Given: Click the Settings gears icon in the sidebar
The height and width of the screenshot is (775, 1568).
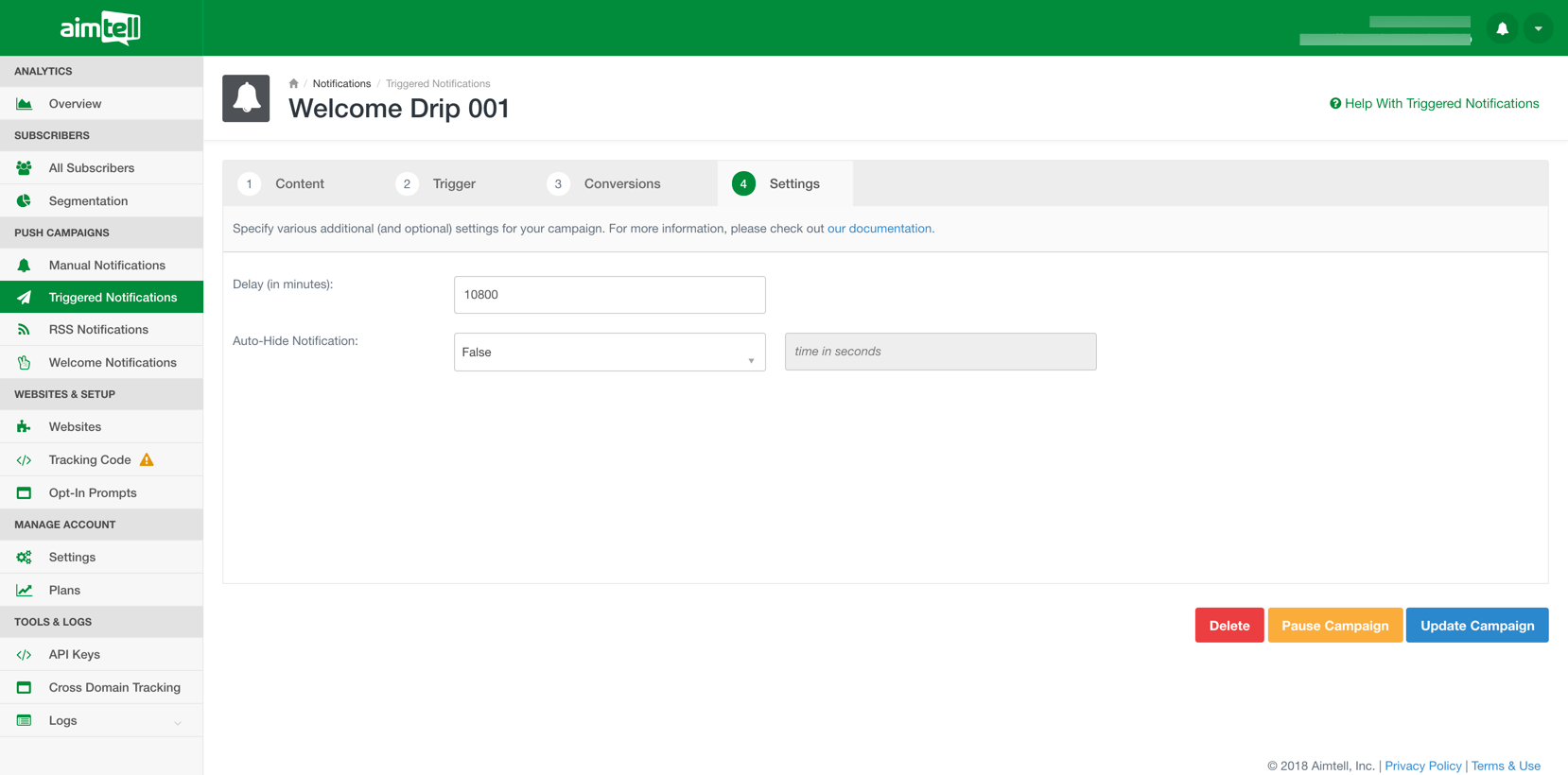Looking at the screenshot, I should click(24, 558).
